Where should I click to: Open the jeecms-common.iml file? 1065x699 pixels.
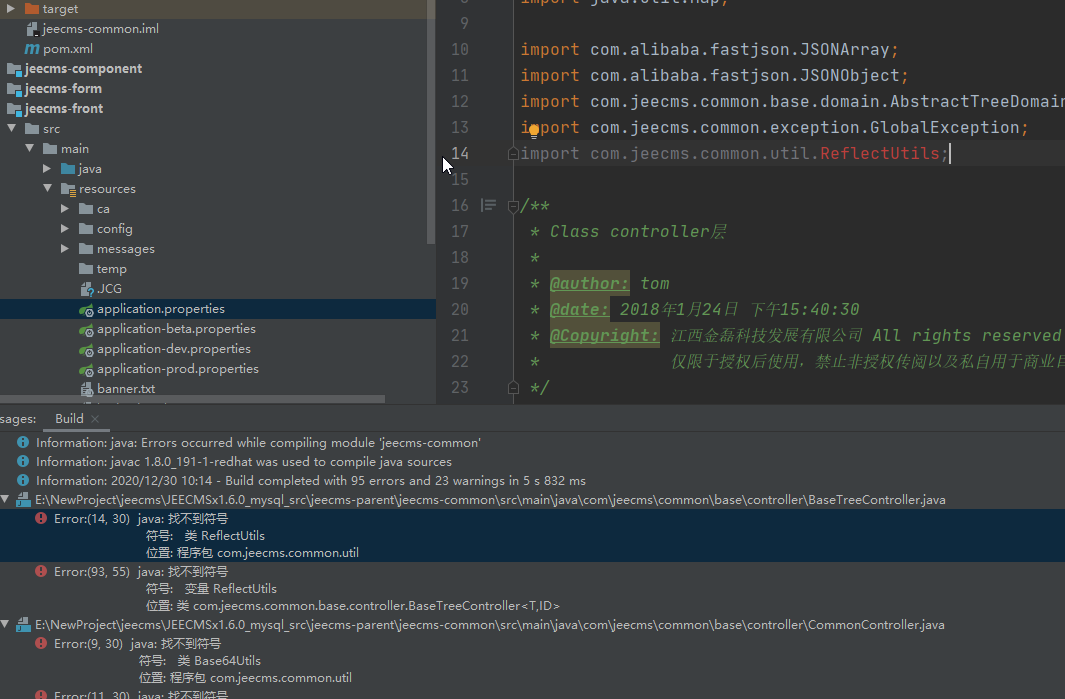[100, 29]
